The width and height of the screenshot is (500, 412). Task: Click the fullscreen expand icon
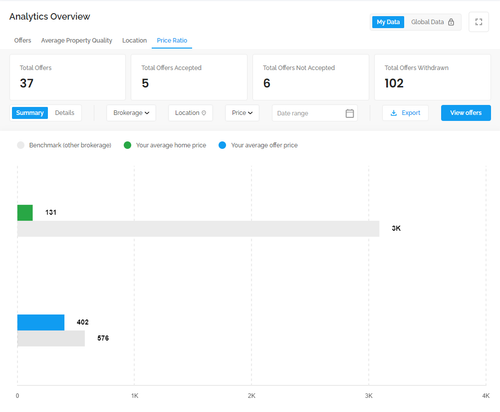click(x=478, y=22)
